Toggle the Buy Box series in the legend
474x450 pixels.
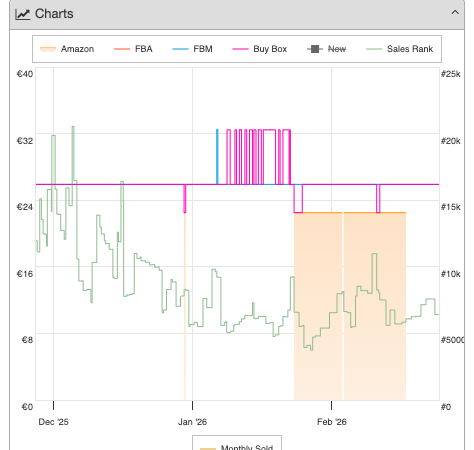tap(260, 49)
